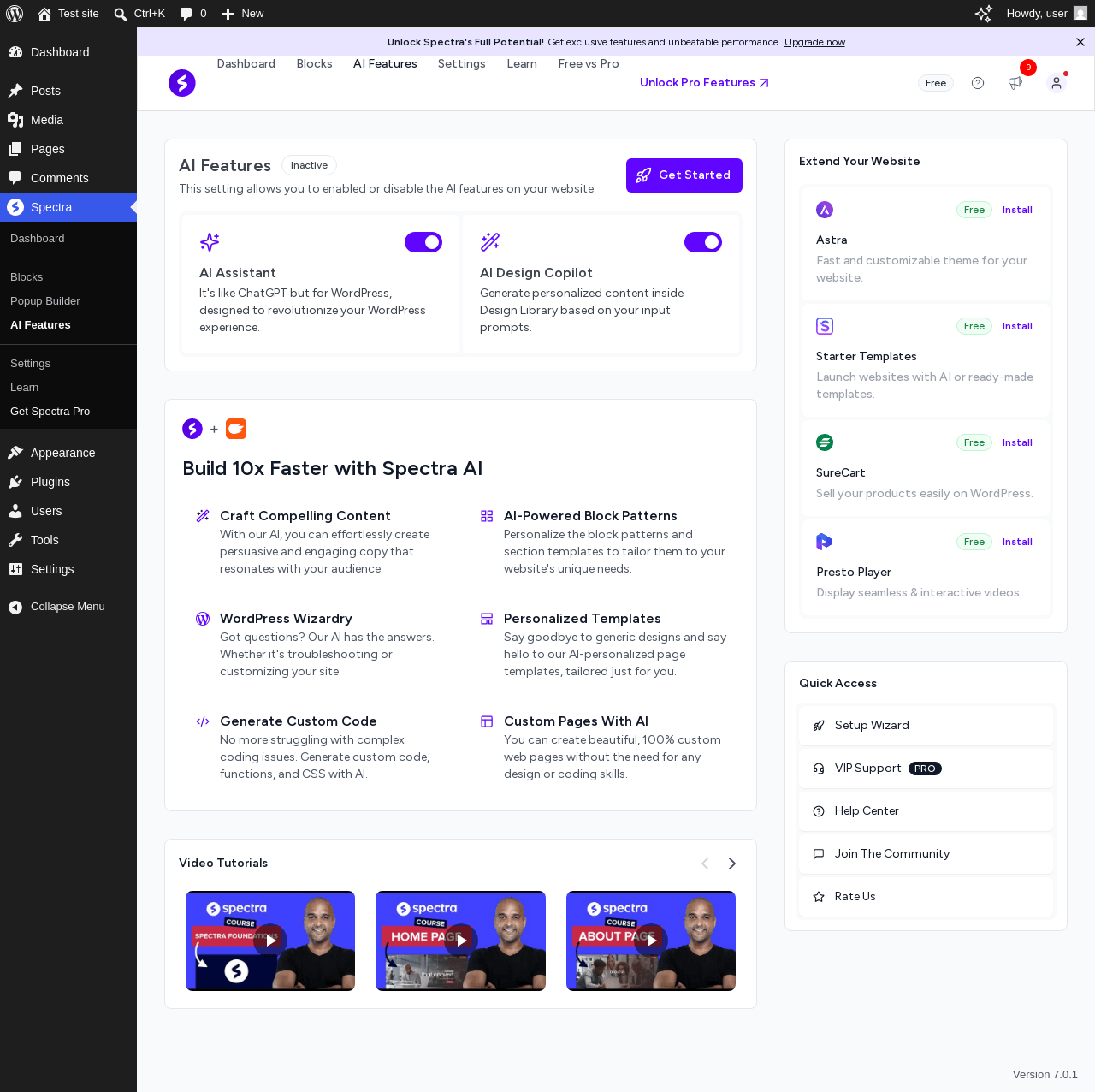Open Plugins in the admin sidebar
Screen dimensions: 1095x1092
(68, 482)
